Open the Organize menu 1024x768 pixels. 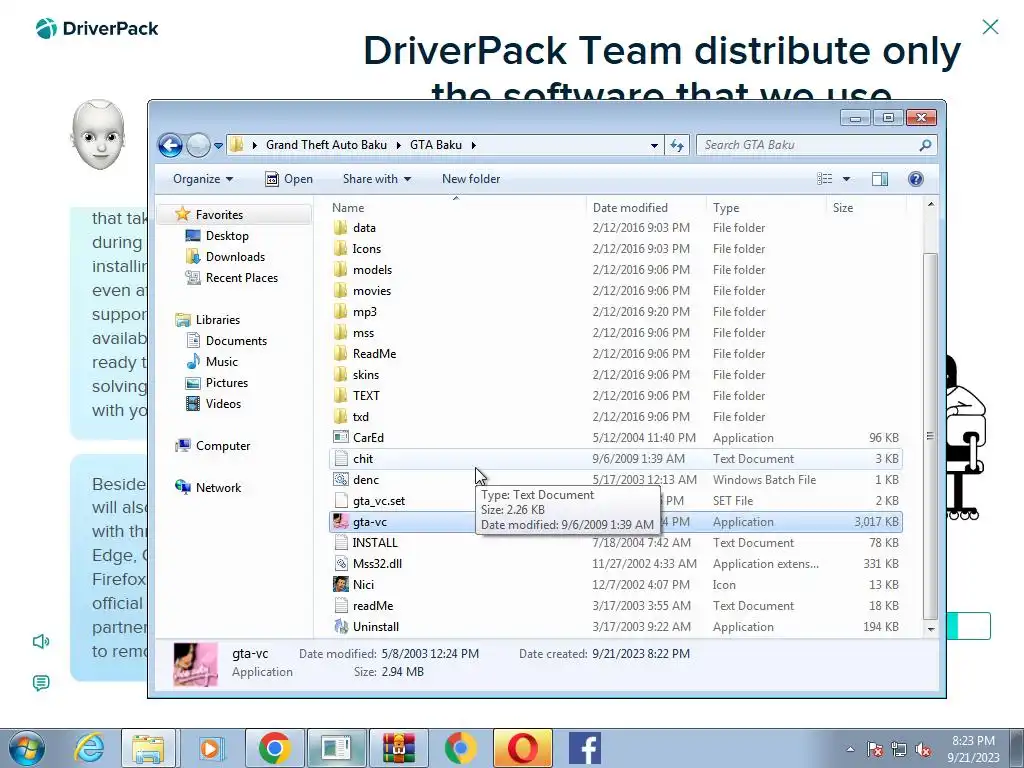point(202,179)
